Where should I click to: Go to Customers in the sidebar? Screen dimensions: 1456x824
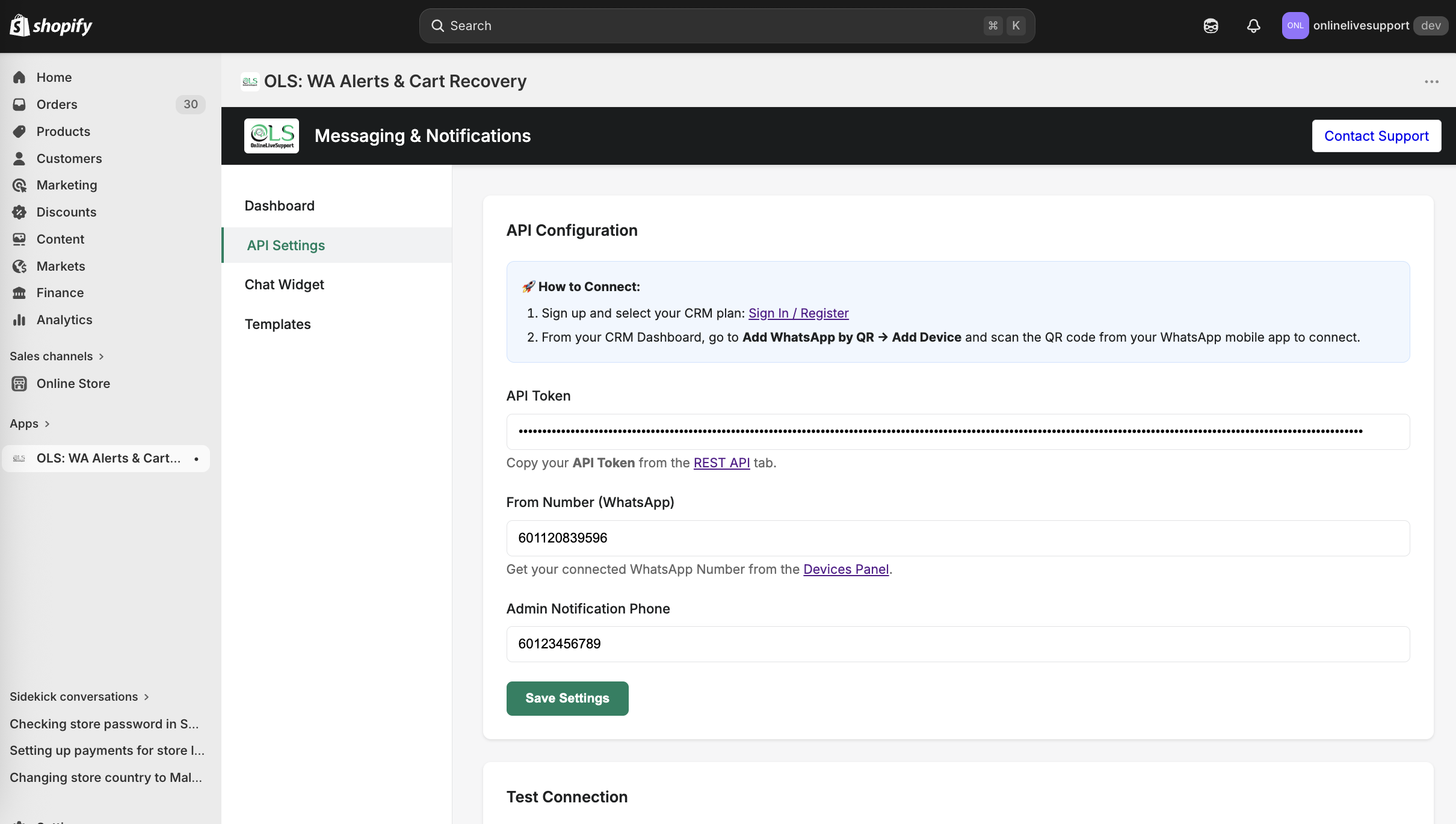(69, 159)
